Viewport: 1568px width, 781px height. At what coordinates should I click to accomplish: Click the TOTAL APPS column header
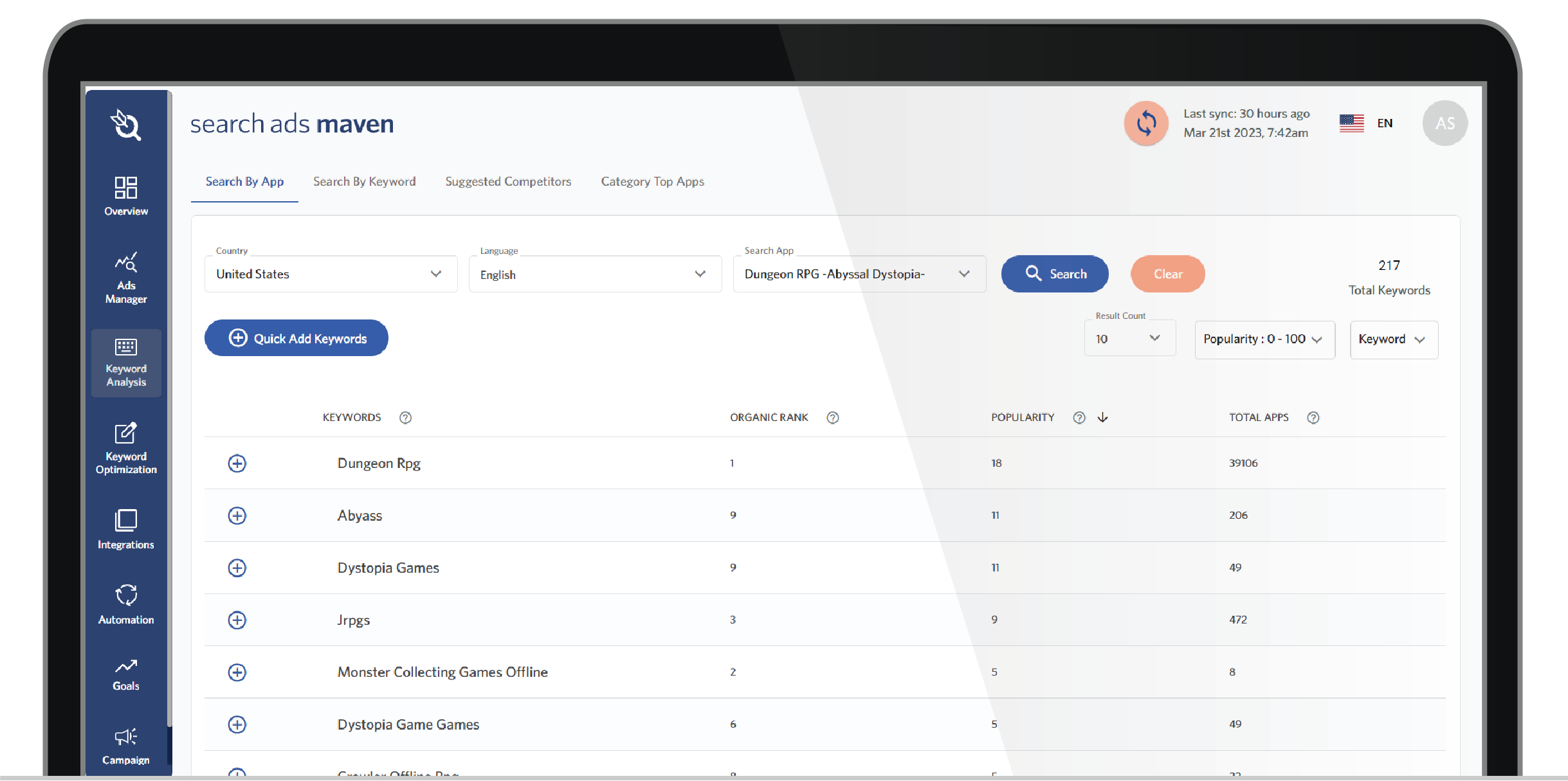[x=1259, y=417]
